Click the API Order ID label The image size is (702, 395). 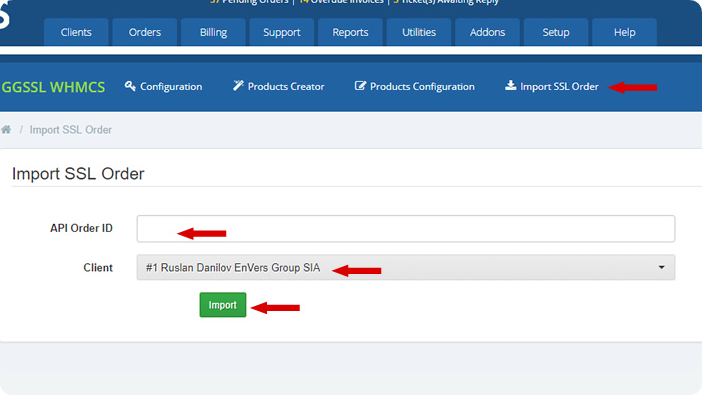(x=81, y=228)
